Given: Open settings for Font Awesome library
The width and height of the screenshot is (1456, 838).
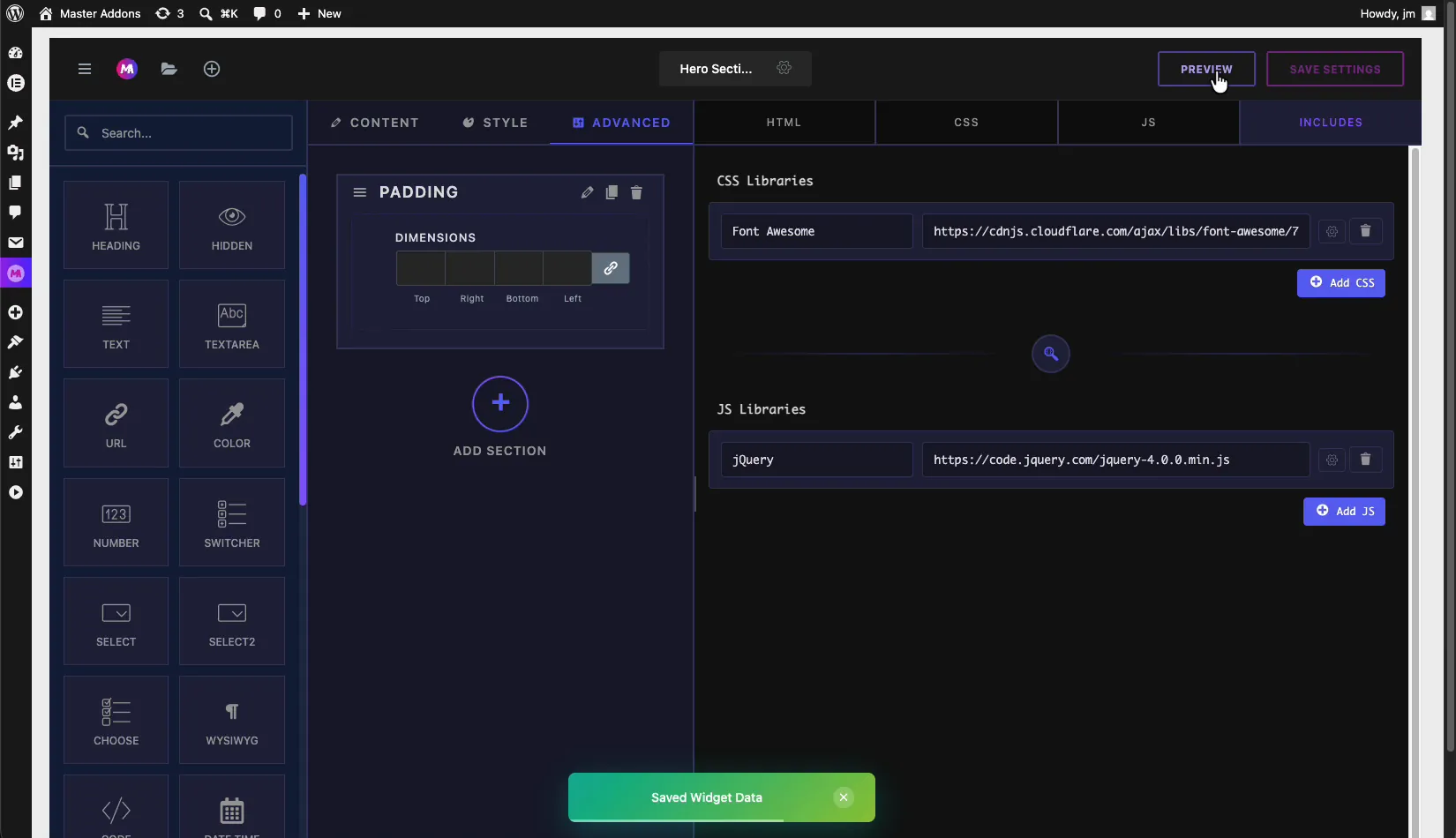Looking at the screenshot, I should pyautogui.click(x=1332, y=231).
